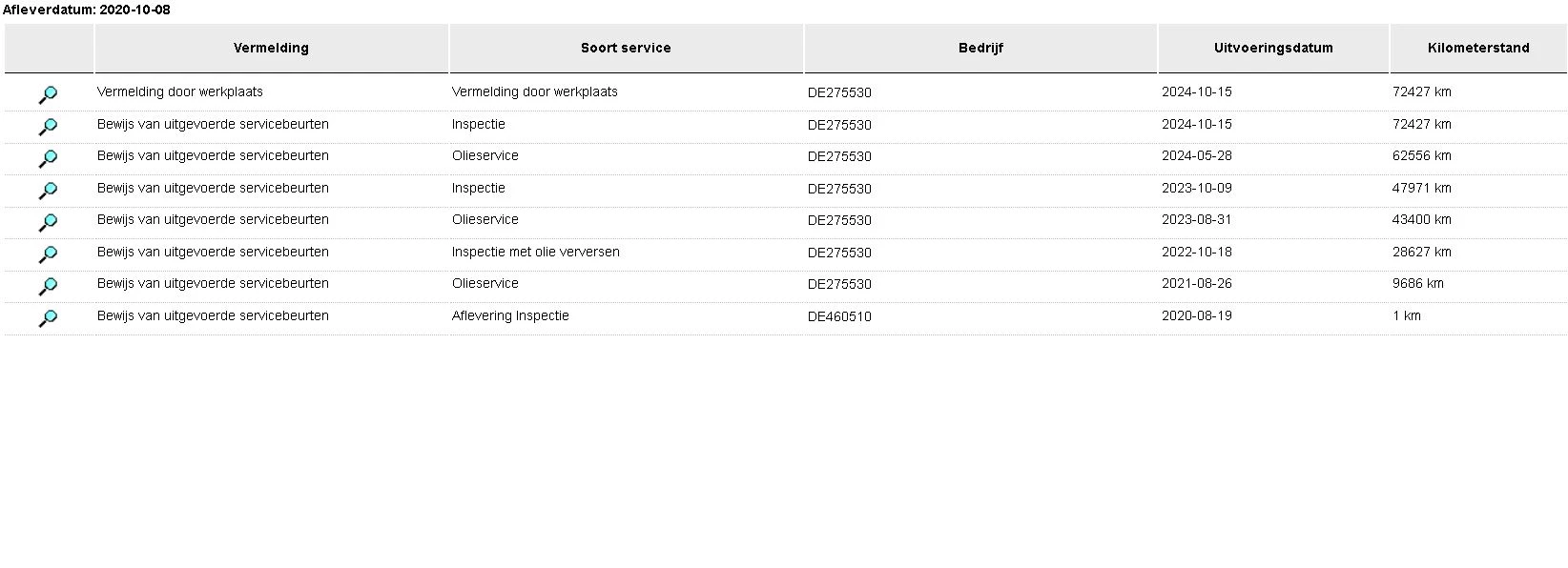
Task: Click magnifier for 9686 km Olieservice
Action: click(x=48, y=286)
